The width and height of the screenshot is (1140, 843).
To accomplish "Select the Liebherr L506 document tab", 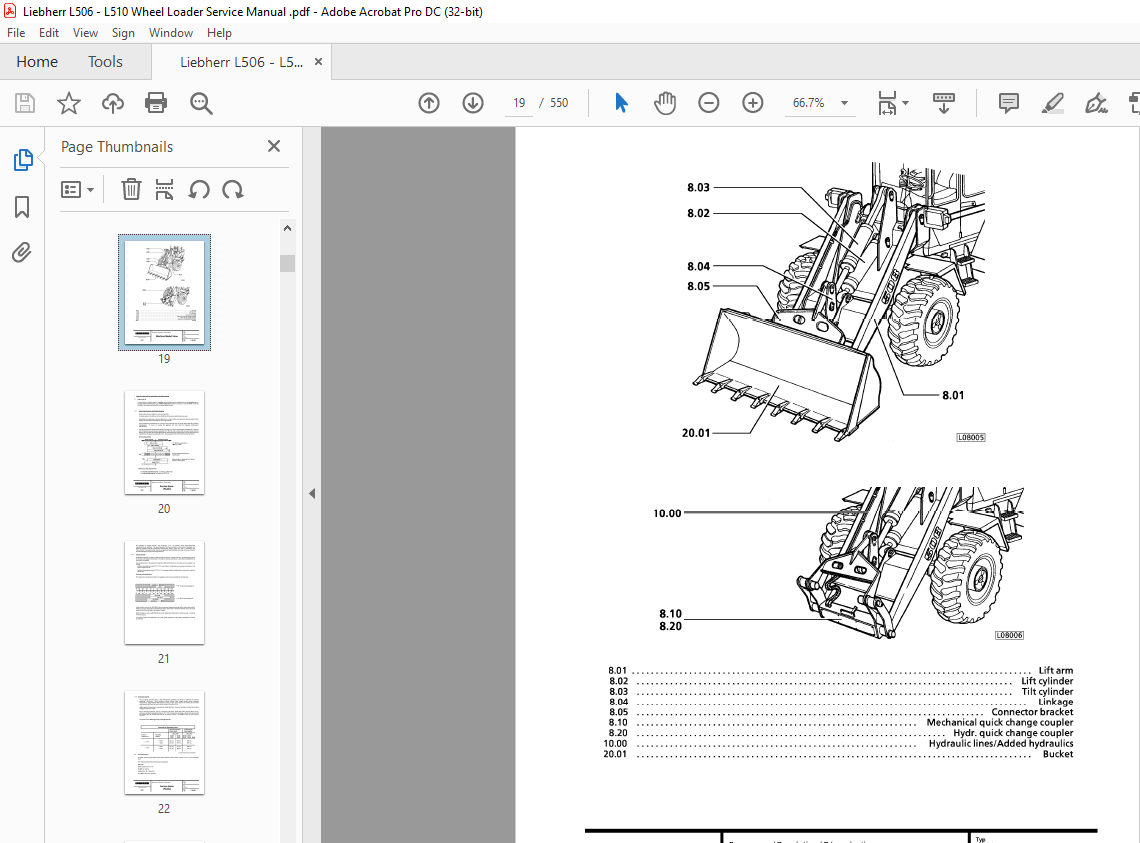I will pyautogui.click(x=241, y=62).
